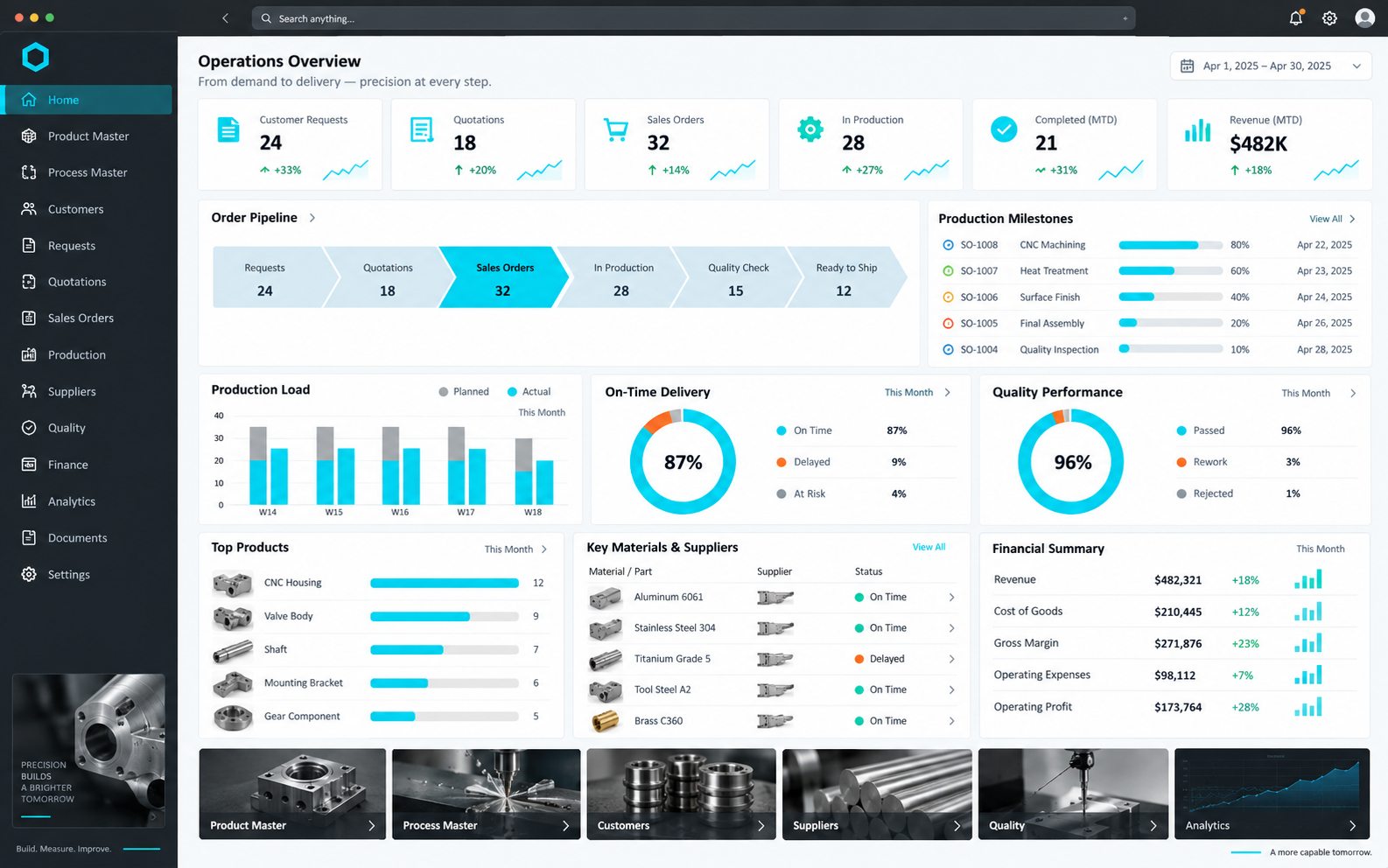Toggle the Planned series in Production Load
The width and height of the screenshot is (1388, 868).
(x=464, y=392)
